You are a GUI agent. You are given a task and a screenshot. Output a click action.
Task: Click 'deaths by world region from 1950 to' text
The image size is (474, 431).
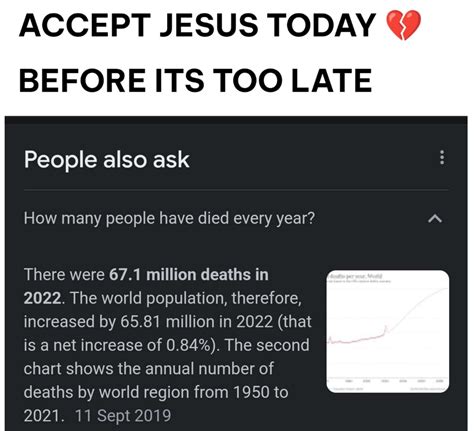pyautogui.click(x=156, y=392)
